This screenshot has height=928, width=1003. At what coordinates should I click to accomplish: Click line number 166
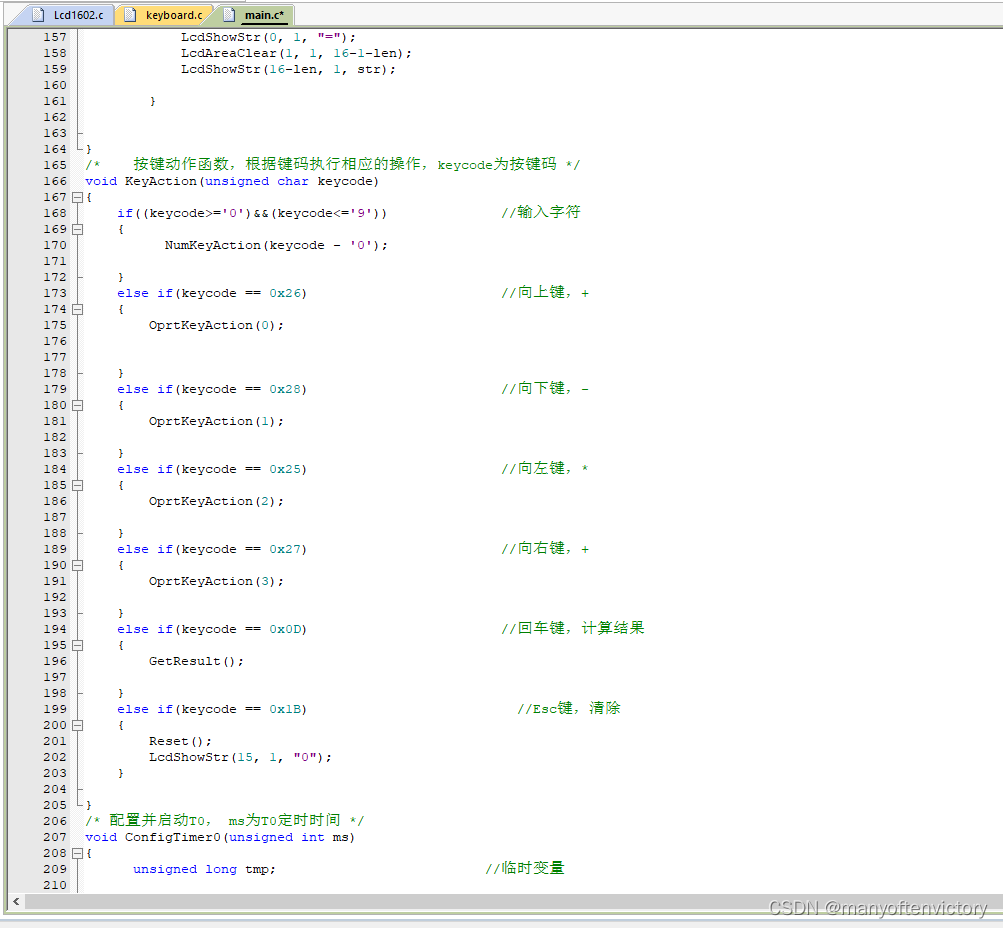click(x=55, y=182)
